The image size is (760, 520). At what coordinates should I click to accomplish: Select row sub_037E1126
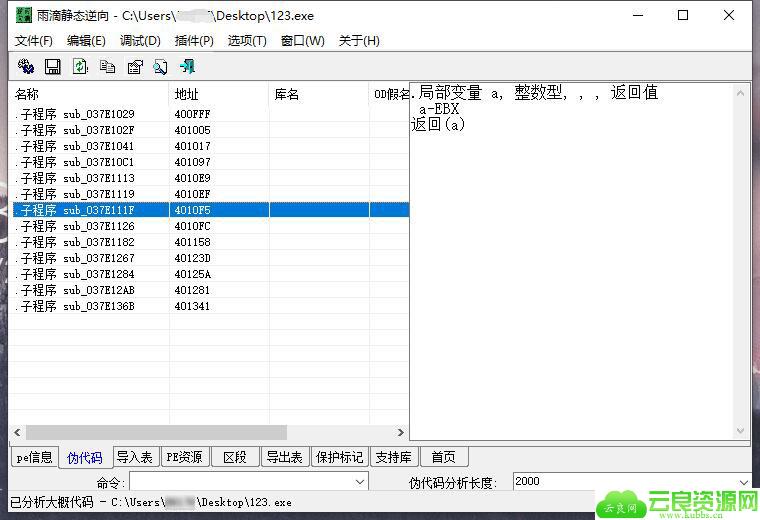[209, 226]
